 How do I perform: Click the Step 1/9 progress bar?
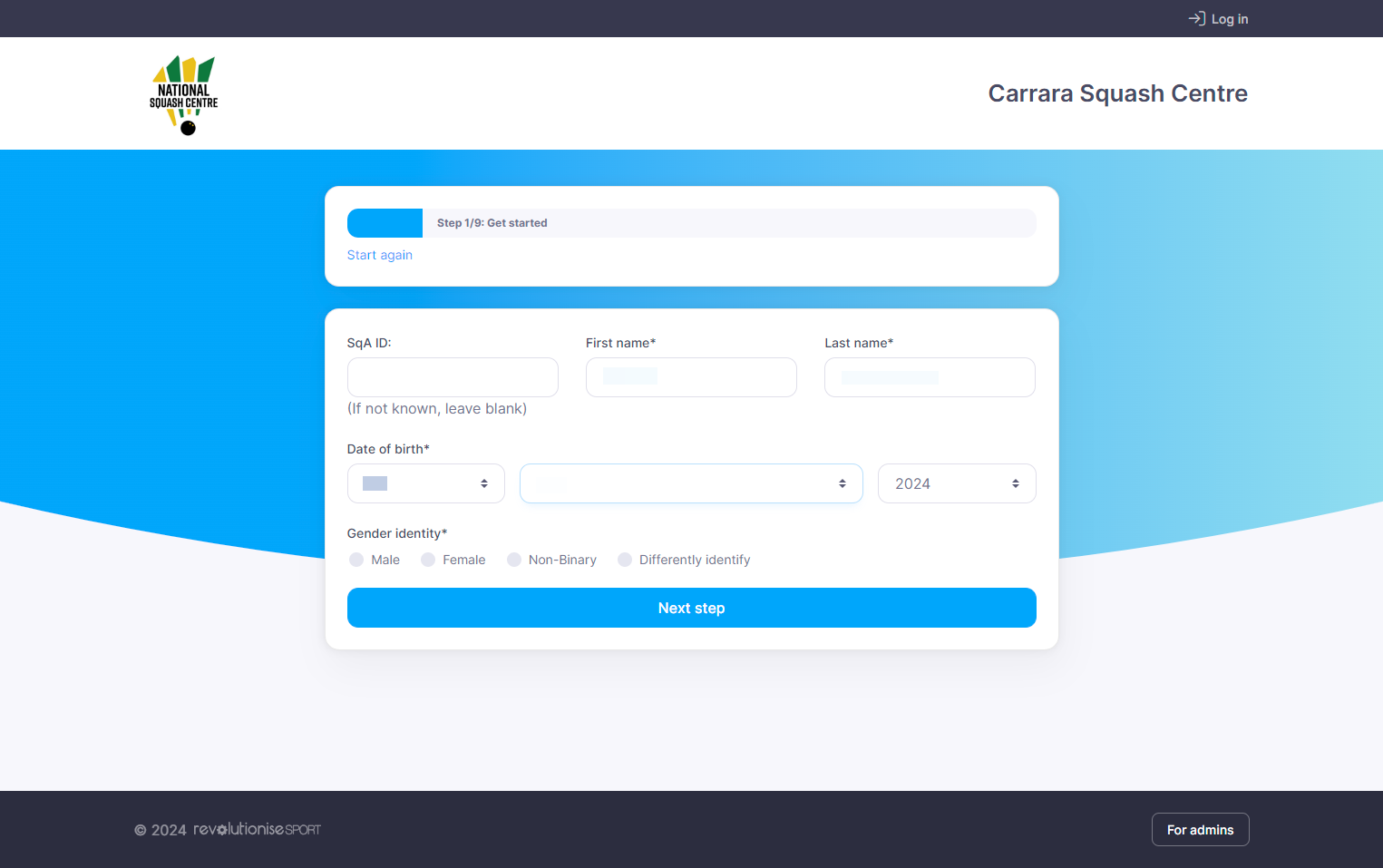coord(692,223)
